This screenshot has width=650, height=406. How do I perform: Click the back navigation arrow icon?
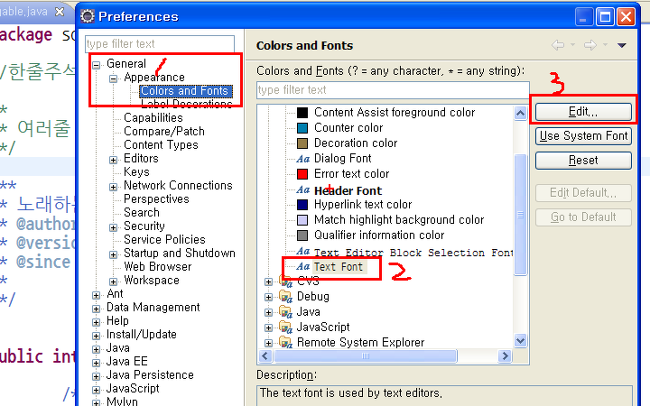(x=558, y=45)
